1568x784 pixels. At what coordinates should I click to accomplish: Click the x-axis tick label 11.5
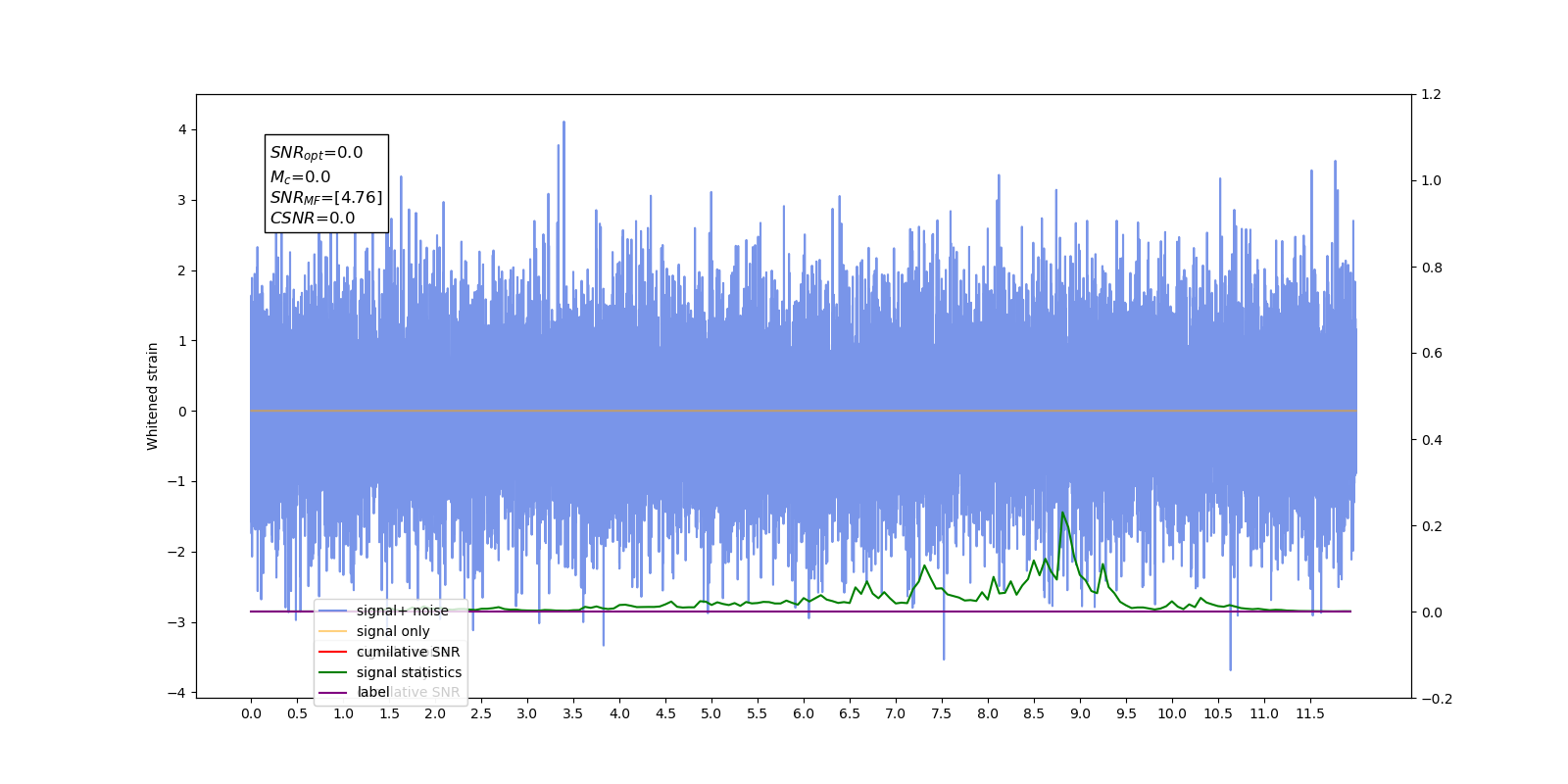(1310, 713)
